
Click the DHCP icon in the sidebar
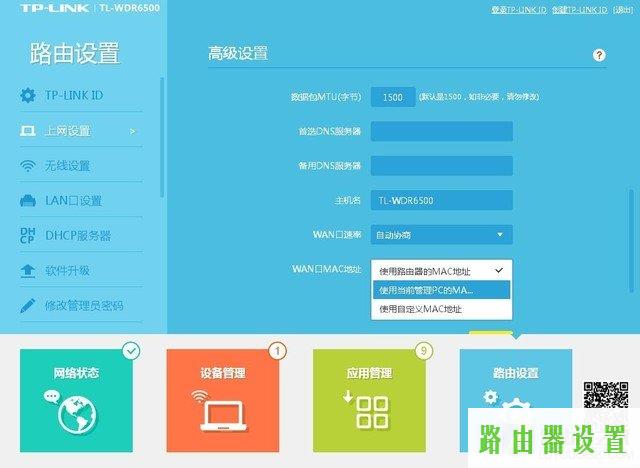coord(28,236)
